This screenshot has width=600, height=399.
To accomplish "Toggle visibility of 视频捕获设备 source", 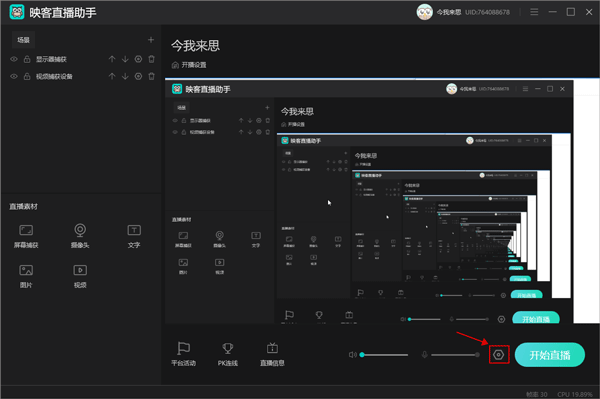I will 14,77.
